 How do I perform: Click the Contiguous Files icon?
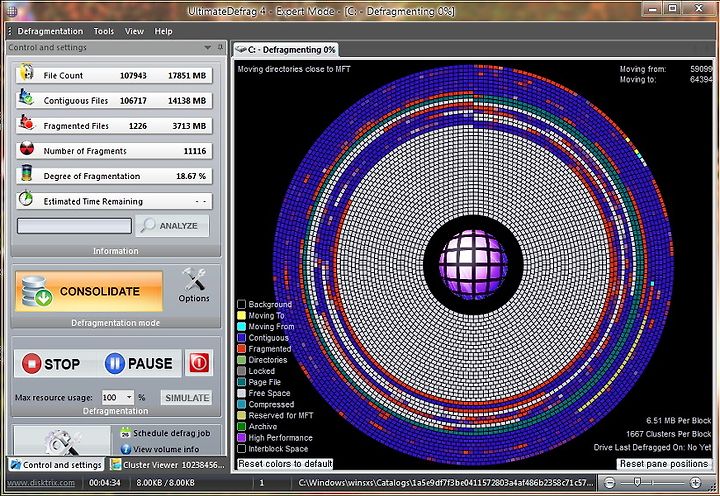click(26, 98)
